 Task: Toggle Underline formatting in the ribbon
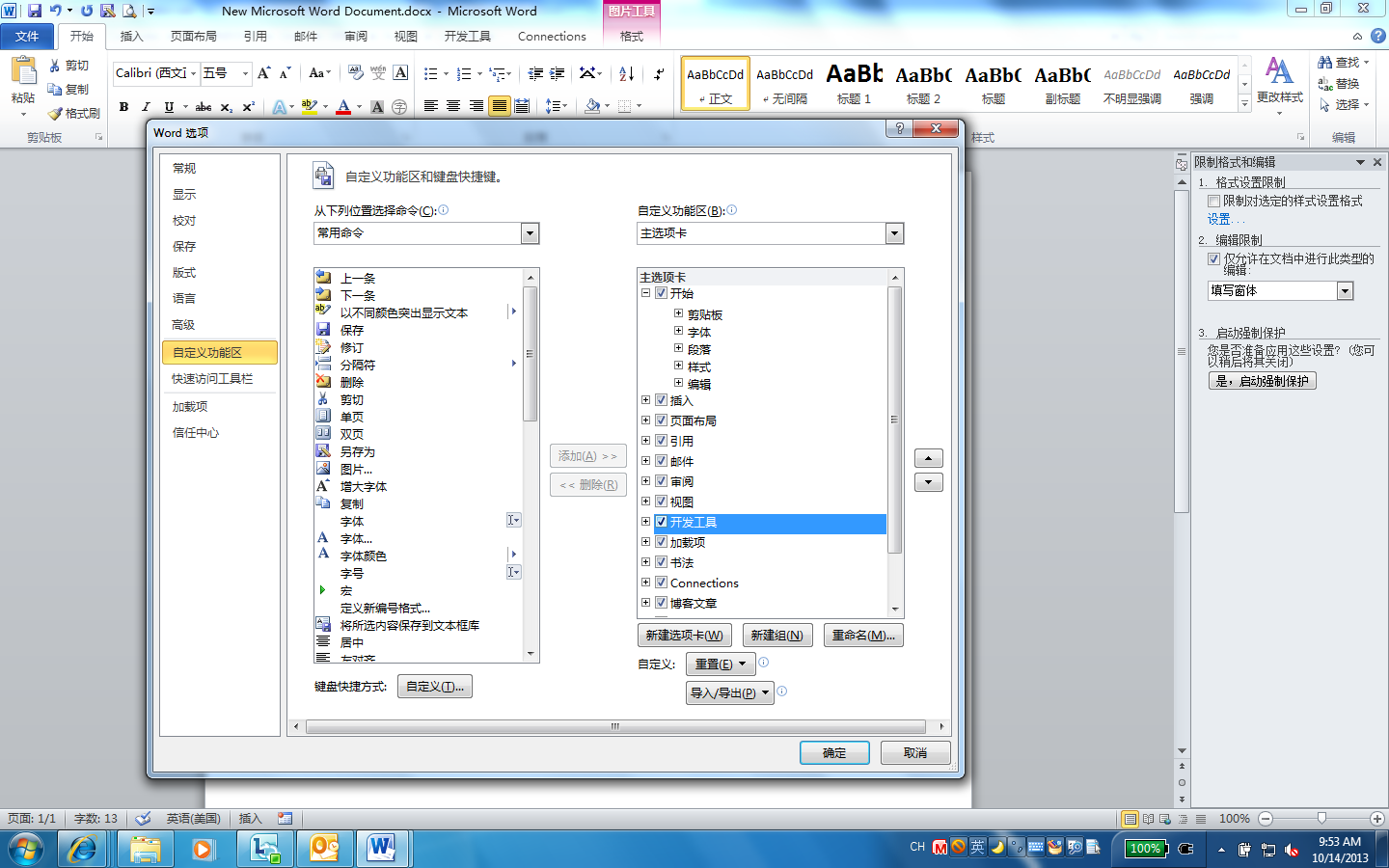coord(169,107)
